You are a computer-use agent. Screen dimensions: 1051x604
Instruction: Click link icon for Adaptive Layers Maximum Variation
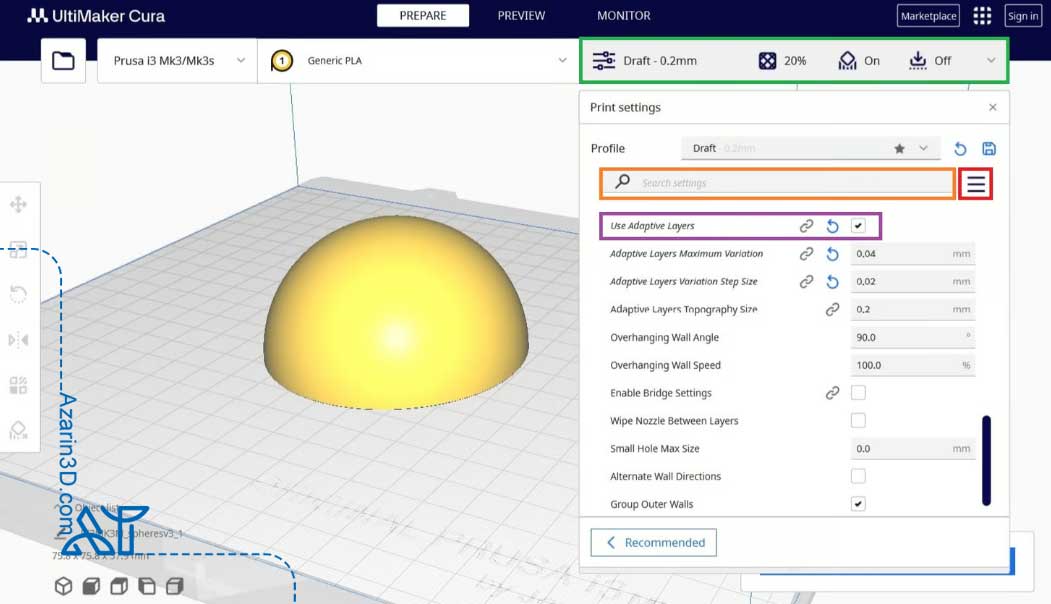point(806,254)
